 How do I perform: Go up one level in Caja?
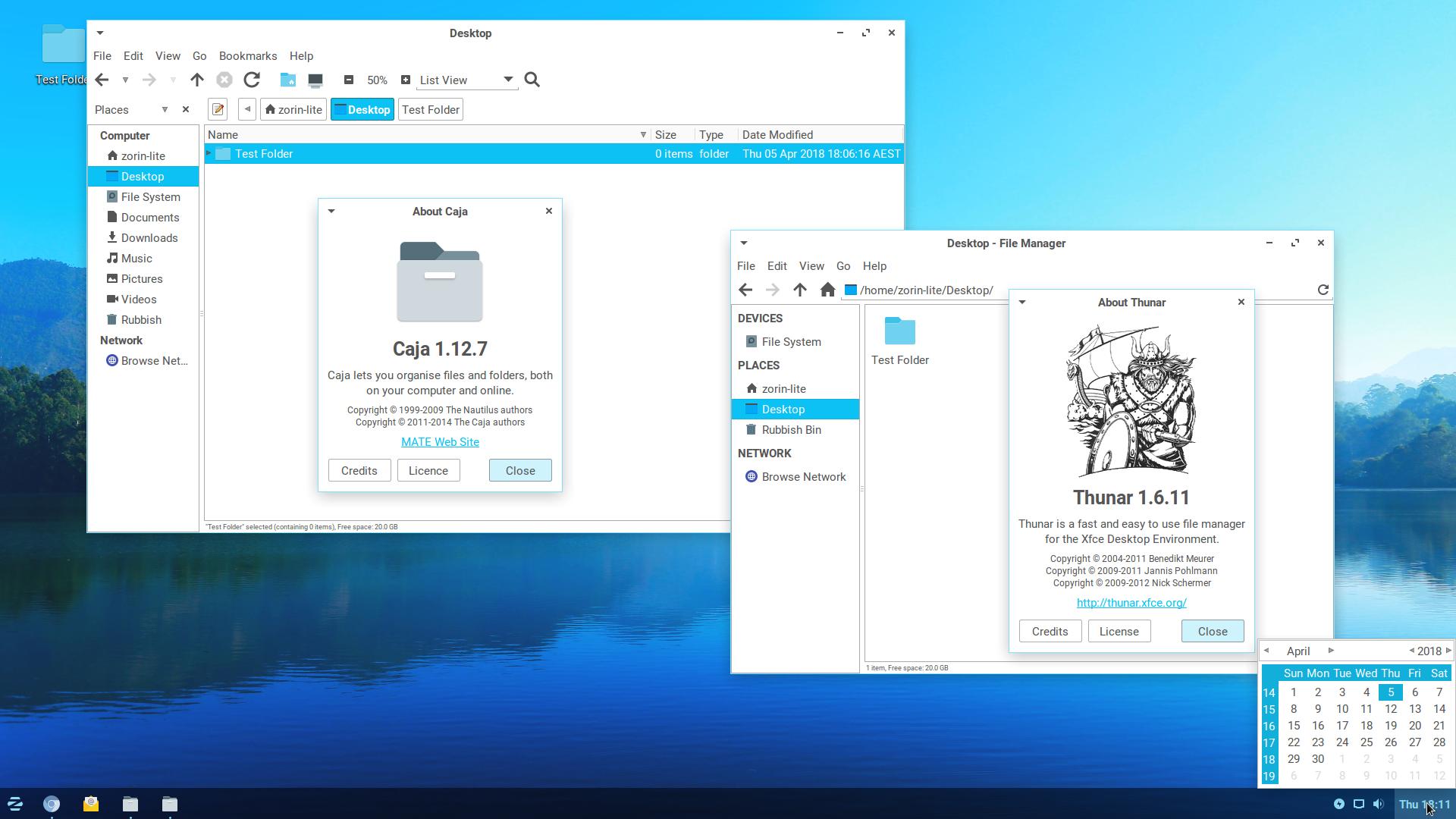pos(197,80)
